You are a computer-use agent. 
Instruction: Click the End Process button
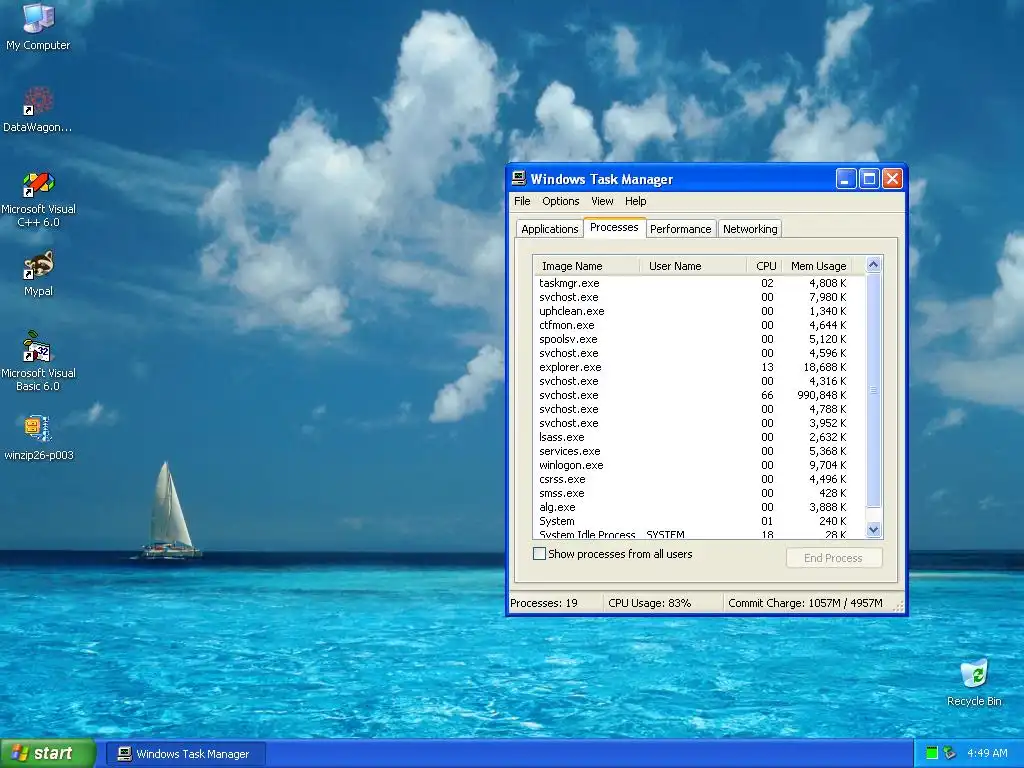[833, 558]
